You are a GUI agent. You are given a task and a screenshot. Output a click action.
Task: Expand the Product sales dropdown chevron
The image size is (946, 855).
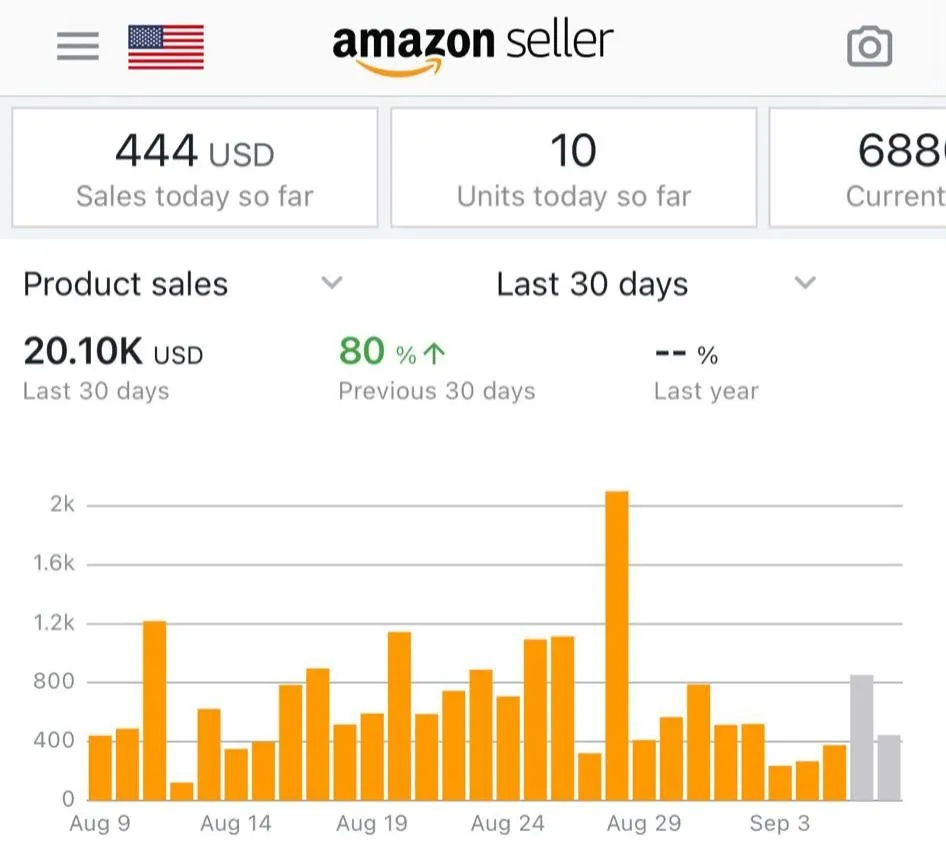332,283
